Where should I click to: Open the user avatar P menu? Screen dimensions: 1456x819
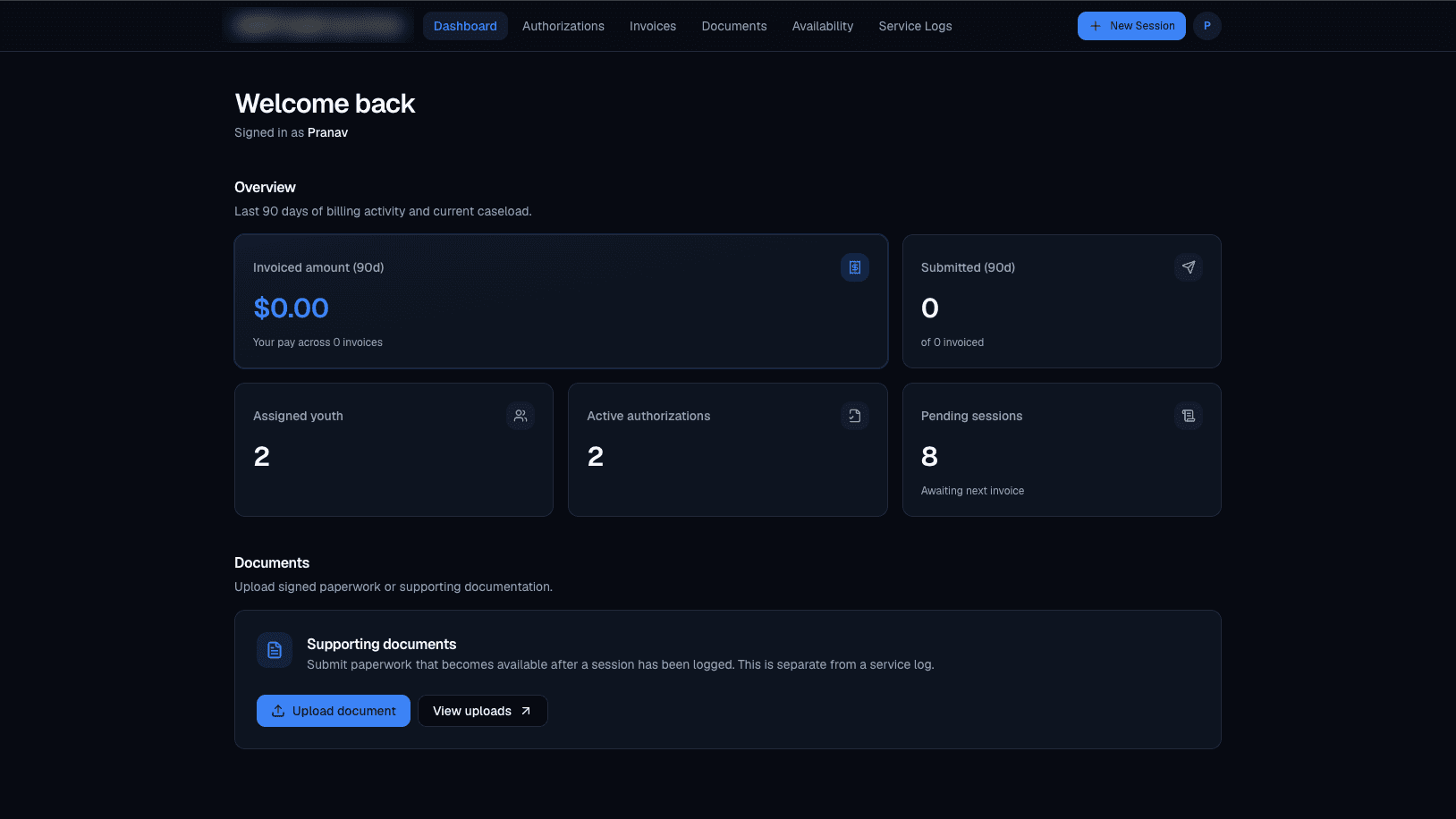(x=1207, y=26)
